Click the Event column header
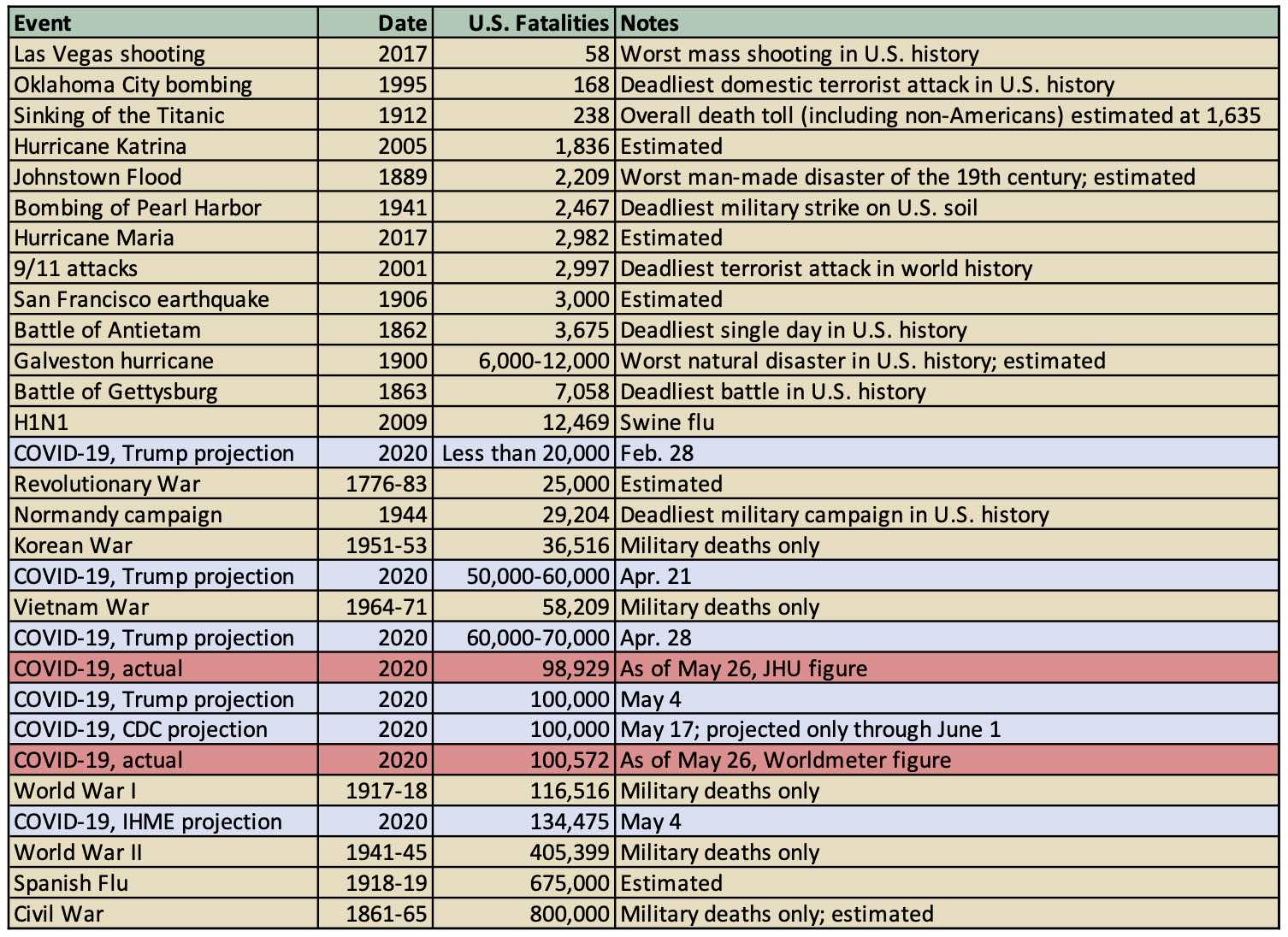Screen dimensions: 1288x937 click(163, 23)
